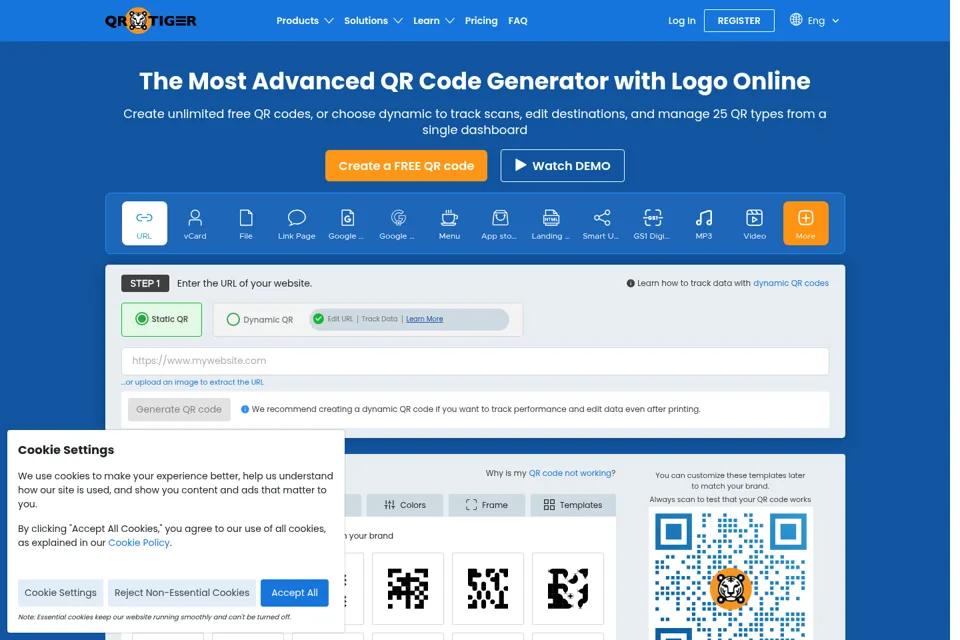
Task: Select the Link Page QR type icon
Action: [x=296, y=223]
